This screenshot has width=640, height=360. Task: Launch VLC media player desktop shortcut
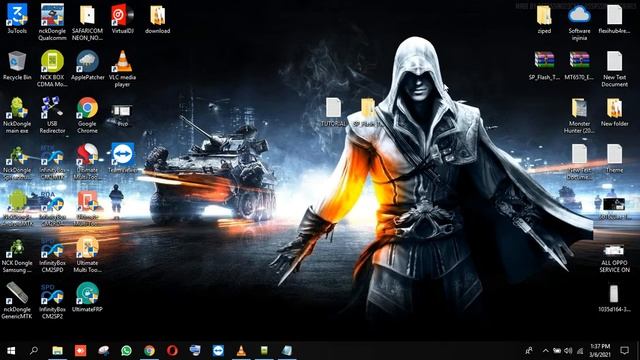tap(122, 68)
